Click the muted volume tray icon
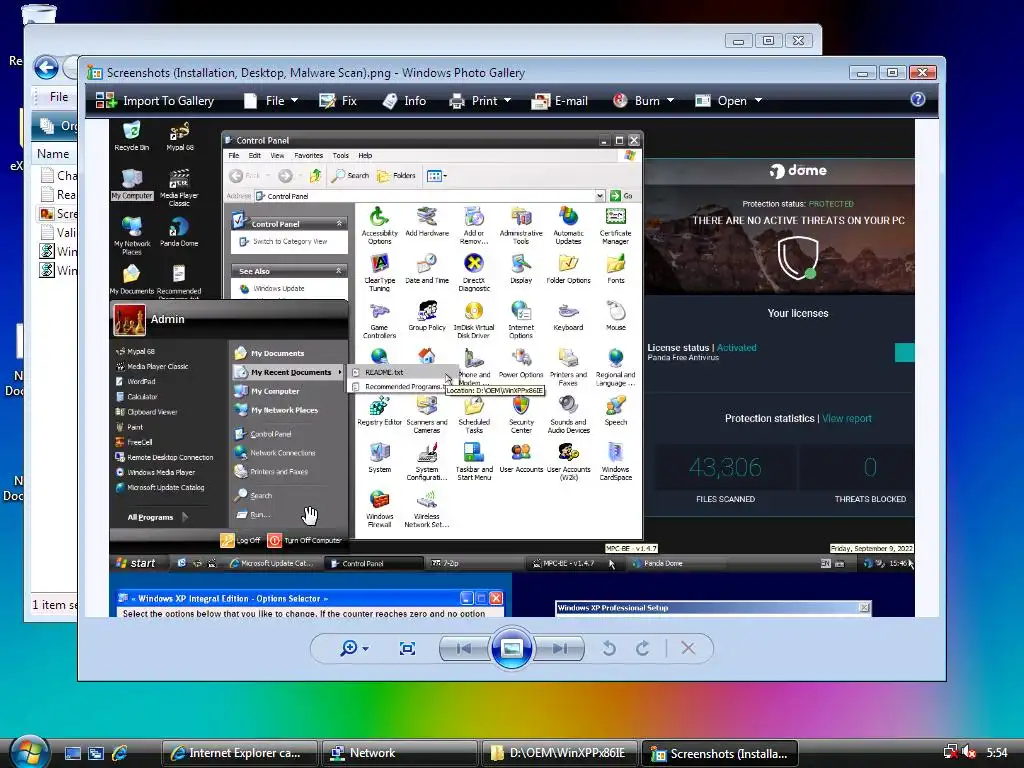Screen dimensions: 1024x768 pyautogui.click(x=969, y=753)
